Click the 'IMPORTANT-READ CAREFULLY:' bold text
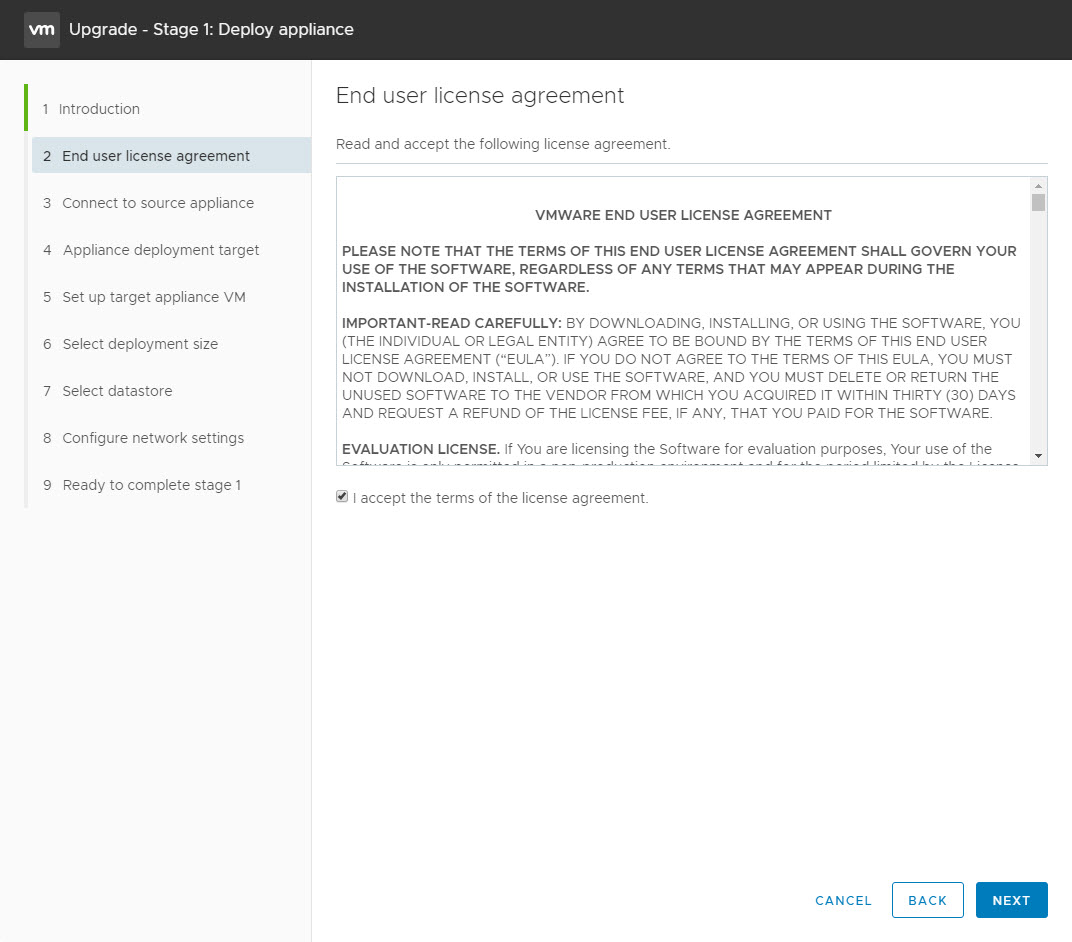Viewport: 1072px width, 942px height. (451, 323)
